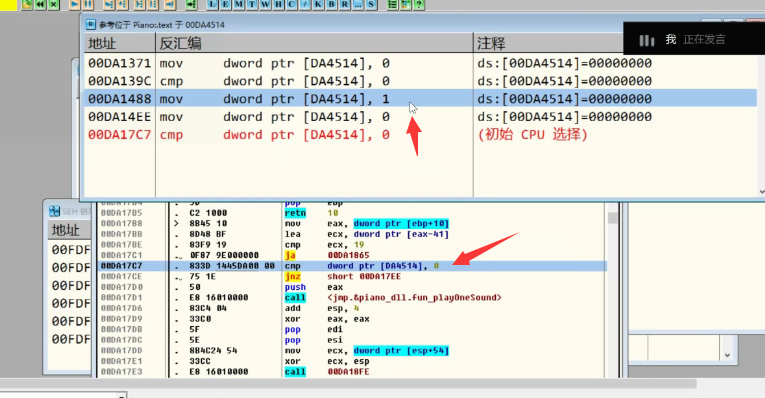Select disassembly line 00DA17C7 cmp in CPU window
The height and width of the screenshot is (398, 765).
pyautogui.click(x=352, y=266)
